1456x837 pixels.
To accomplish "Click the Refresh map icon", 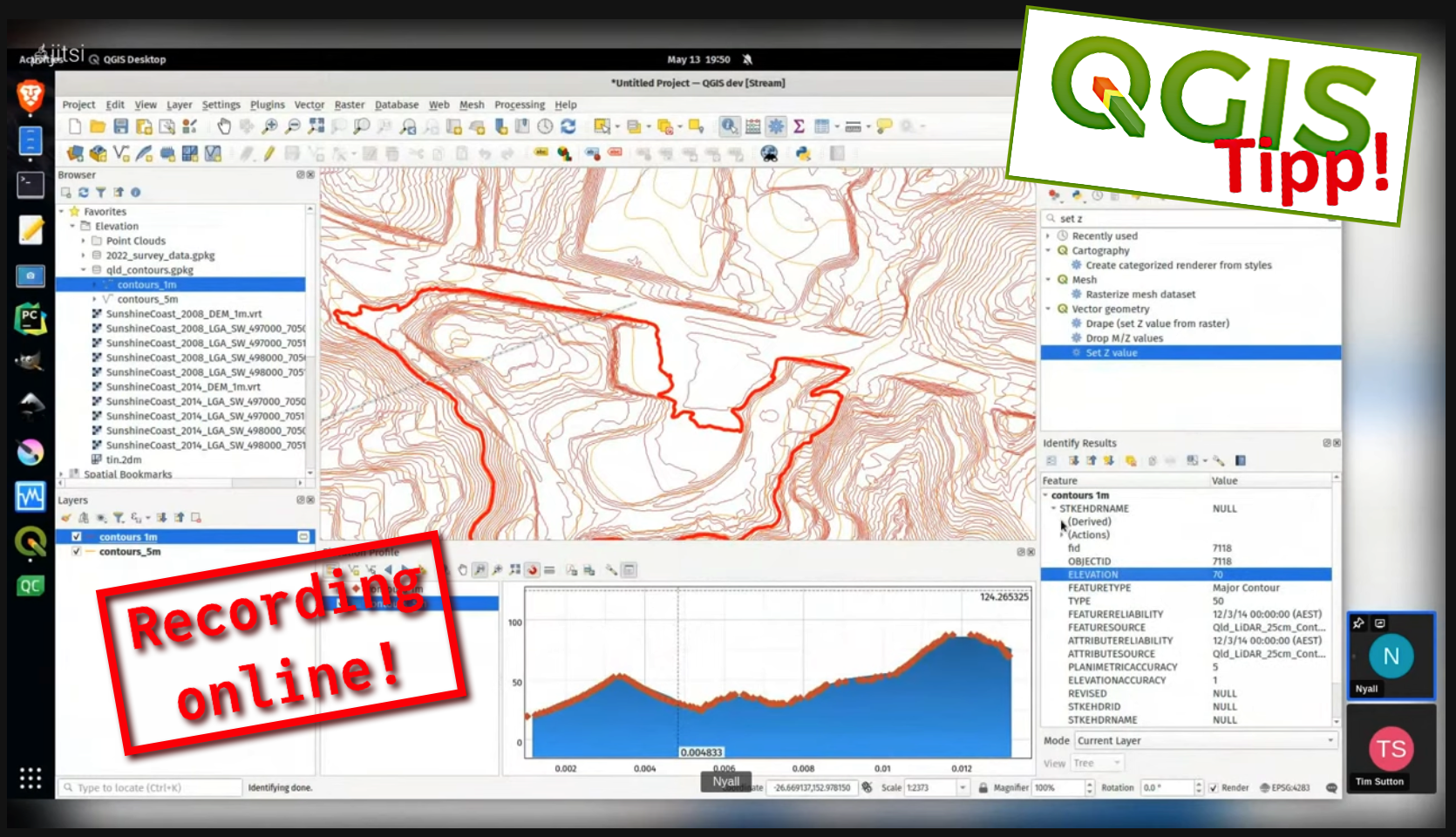I will coord(568,126).
